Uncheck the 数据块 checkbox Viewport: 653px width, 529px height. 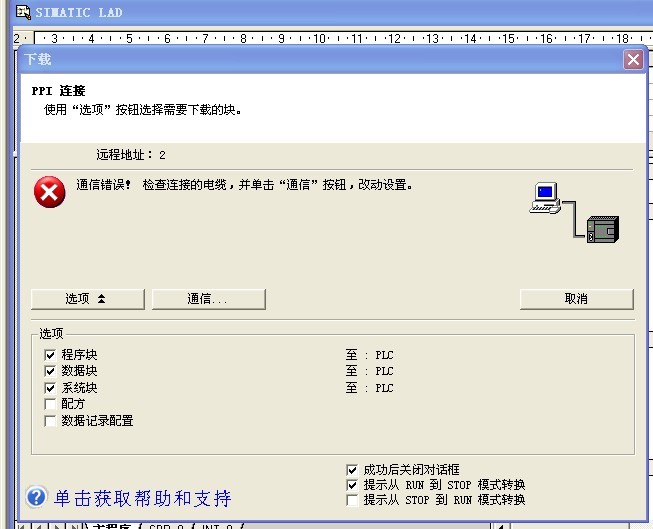[50, 371]
